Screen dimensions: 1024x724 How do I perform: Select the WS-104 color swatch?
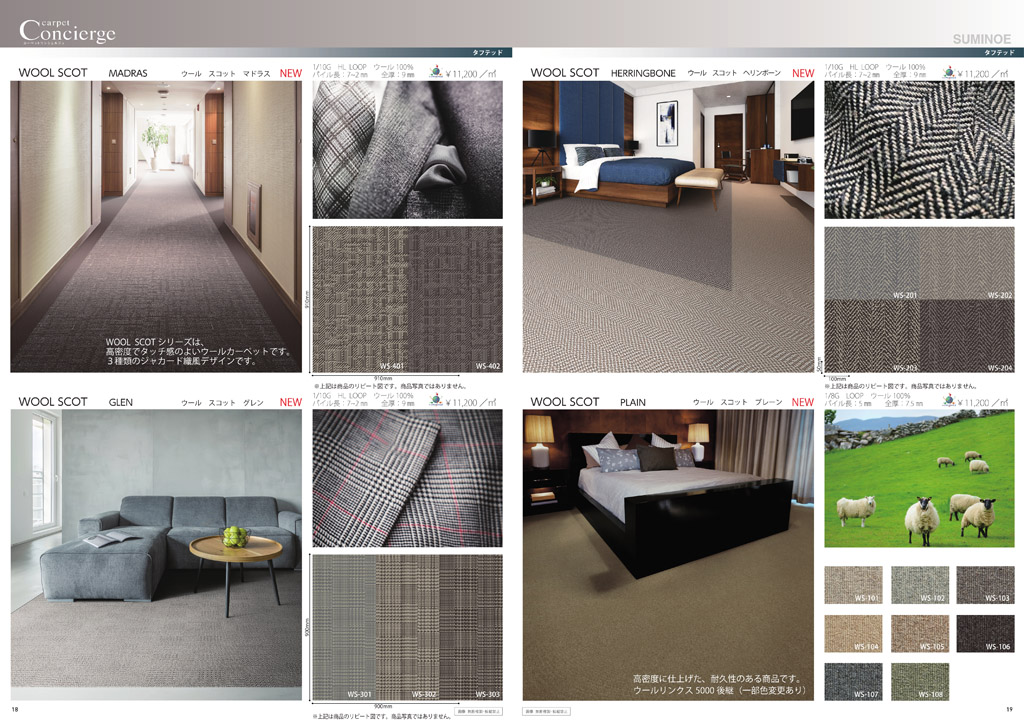[x=853, y=633]
